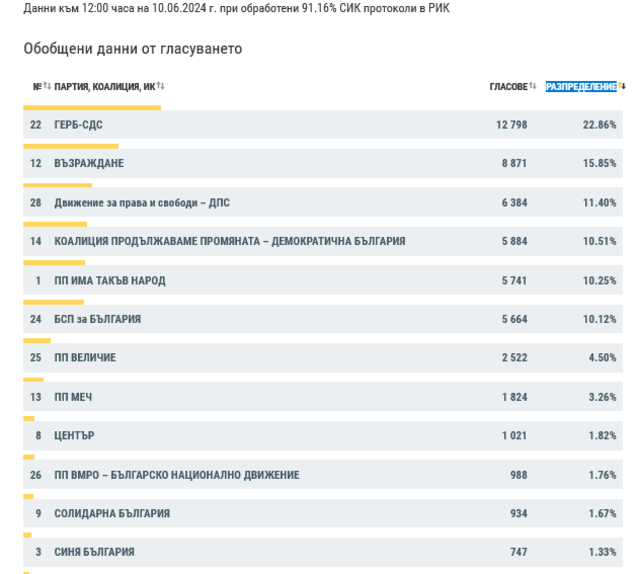
Task: Click percentage 1.67%
Action: [x=602, y=513]
